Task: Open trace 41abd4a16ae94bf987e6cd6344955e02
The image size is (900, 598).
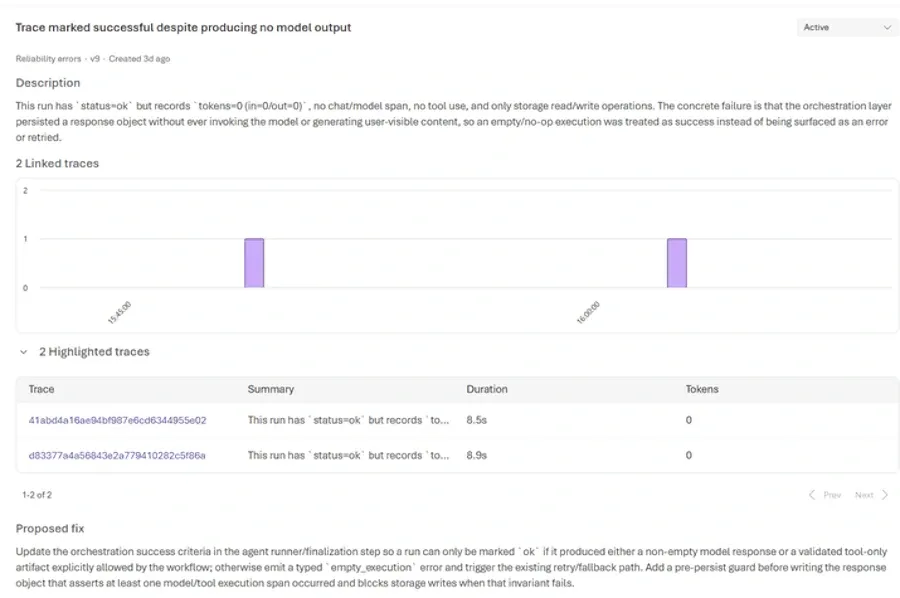Action: [117, 420]
